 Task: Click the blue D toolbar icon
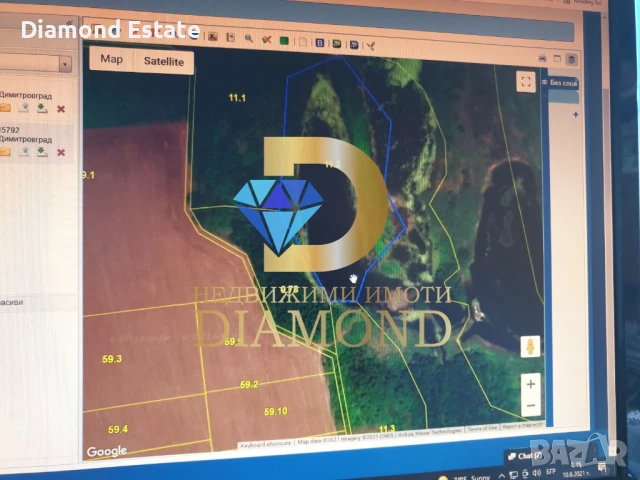(x=354, y=44)
